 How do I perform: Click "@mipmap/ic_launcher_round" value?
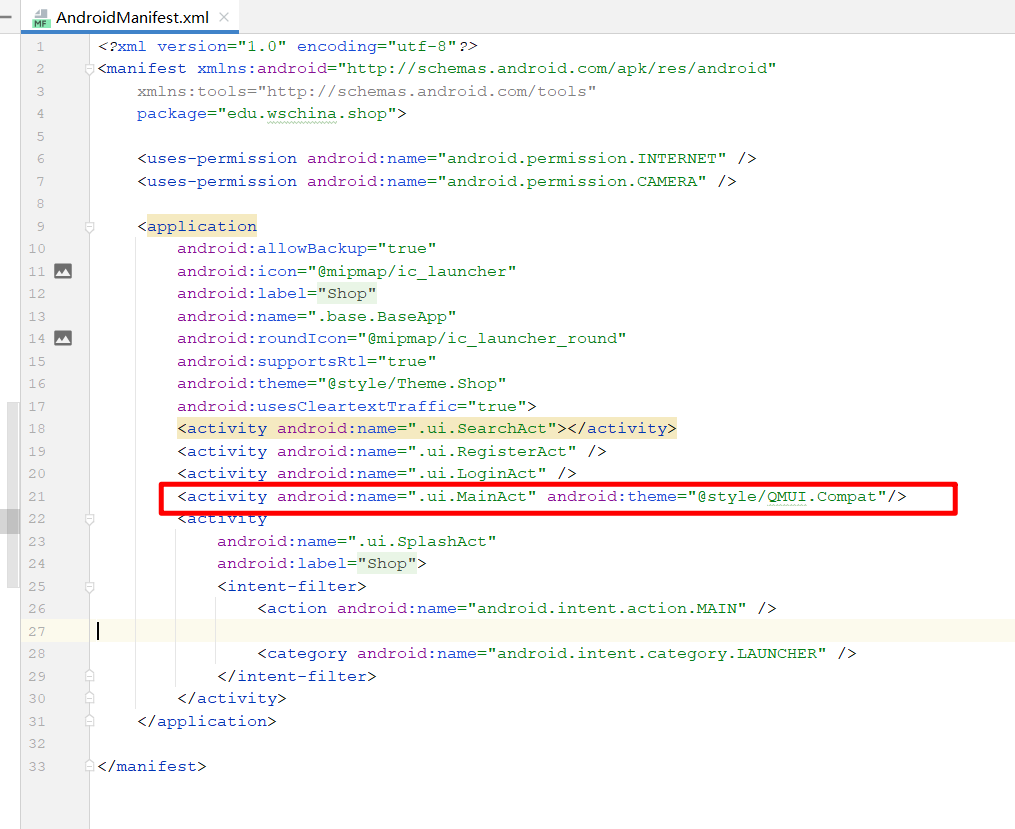(492, 339)
